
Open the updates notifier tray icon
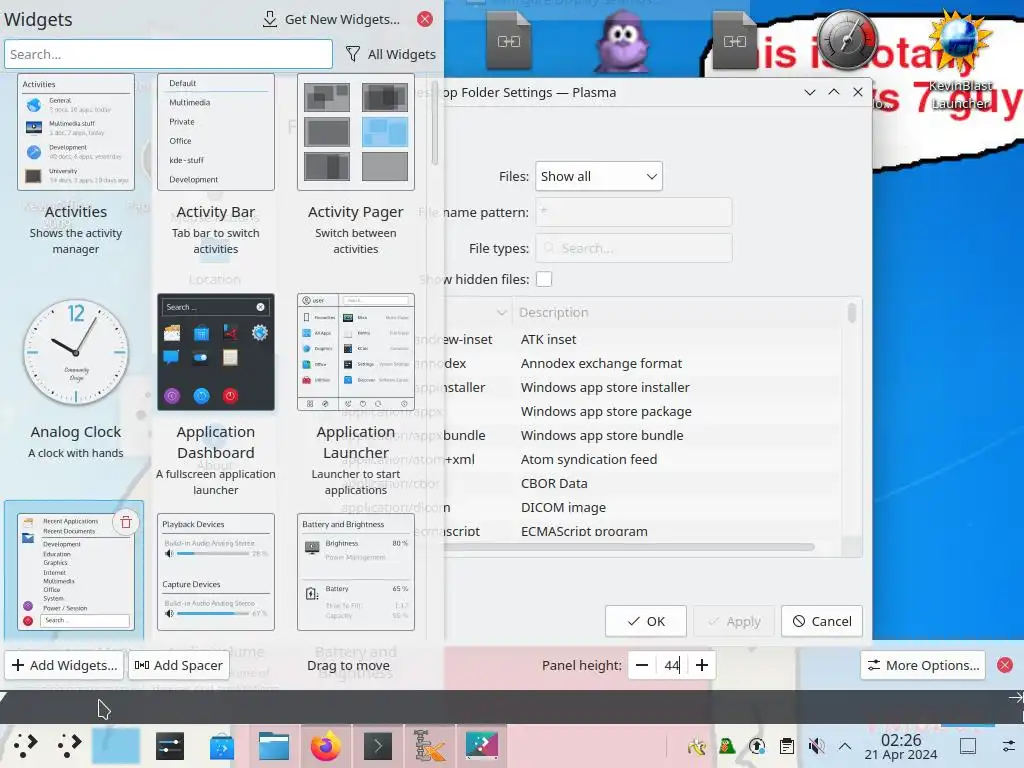(x=757, y=745)
